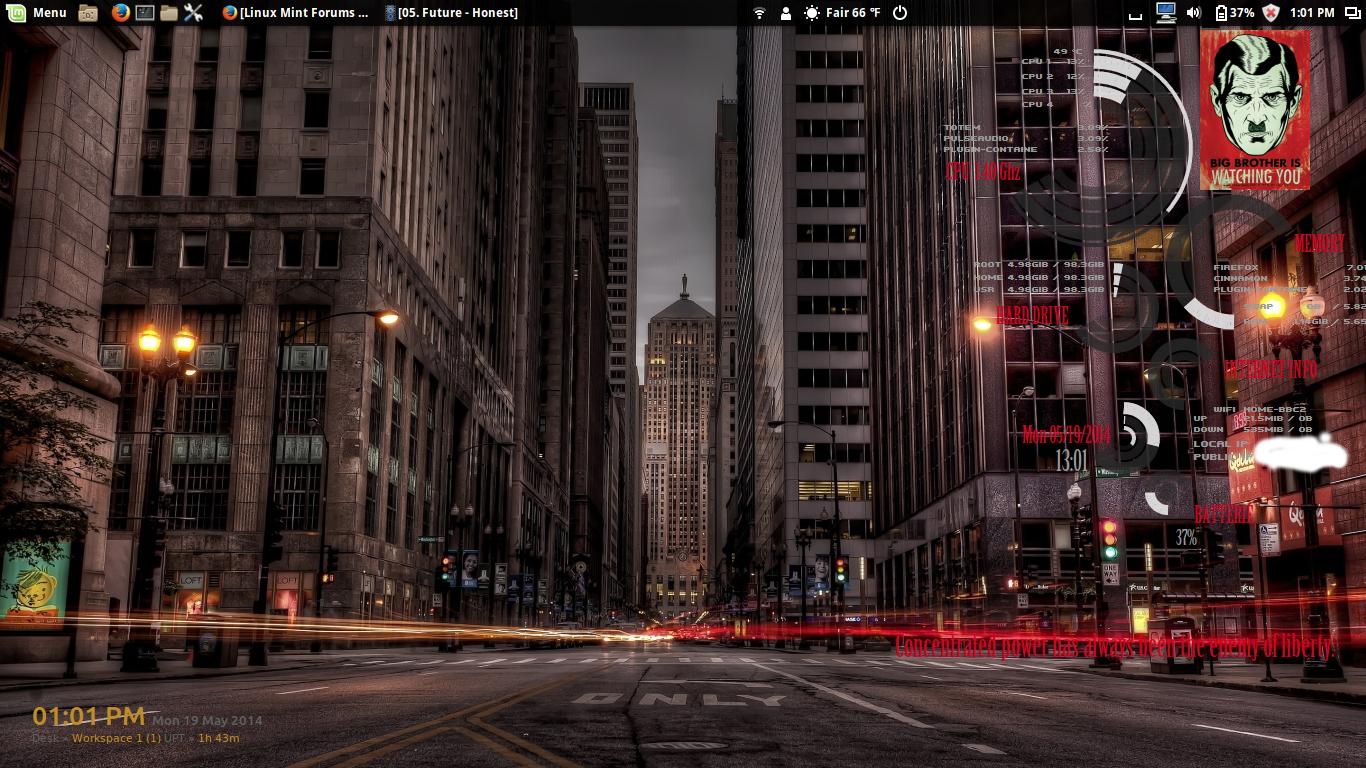
Task: Open the 1:01 PM panel clock calendar
Action: (1312, 13)
